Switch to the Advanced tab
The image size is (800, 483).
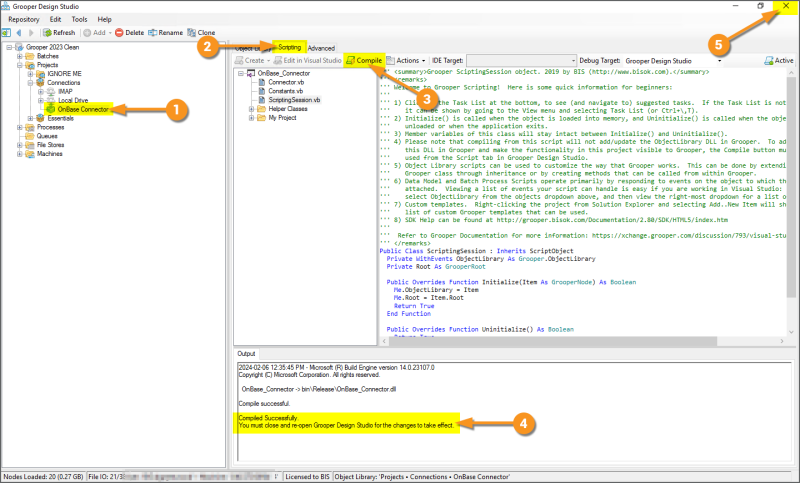tap(321, 47)
